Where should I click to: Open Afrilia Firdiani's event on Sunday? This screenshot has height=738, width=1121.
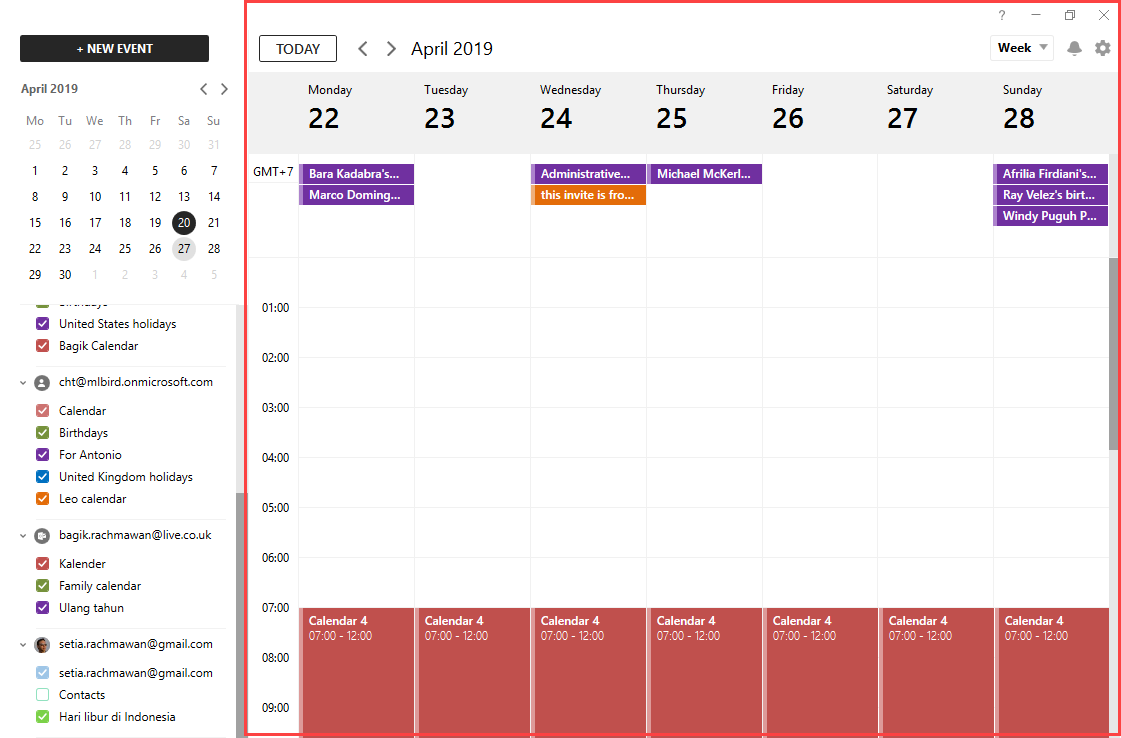click(x=1050, y=174)
